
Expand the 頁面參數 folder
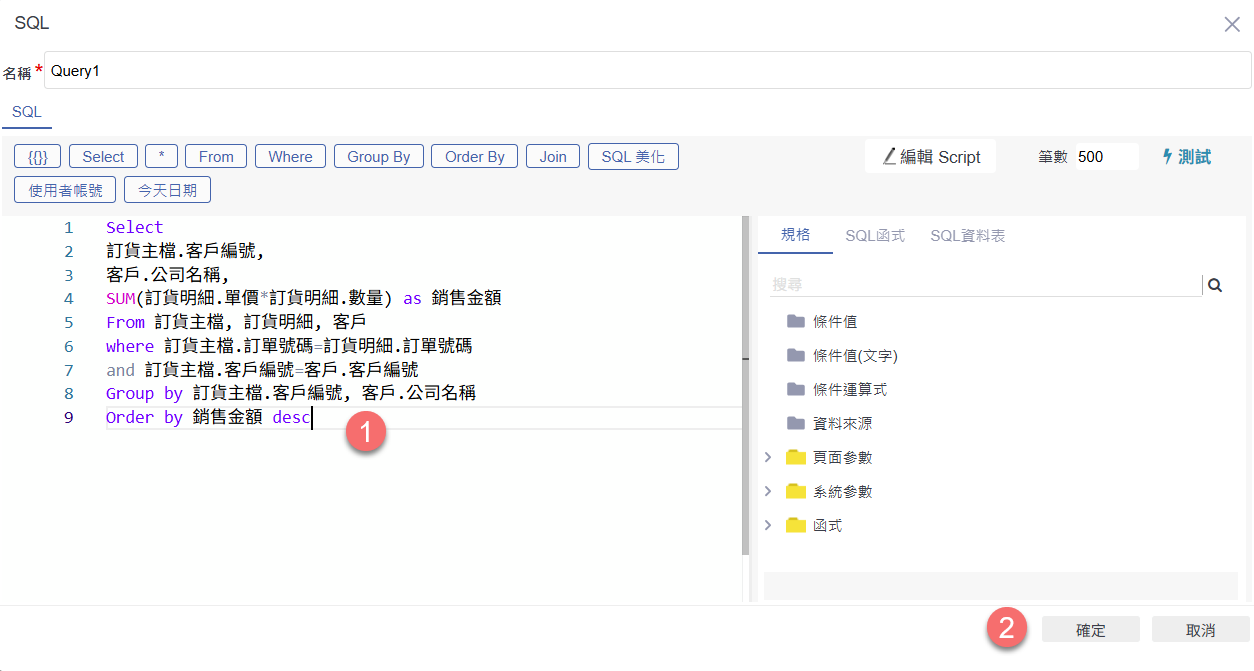click(768, 458)
